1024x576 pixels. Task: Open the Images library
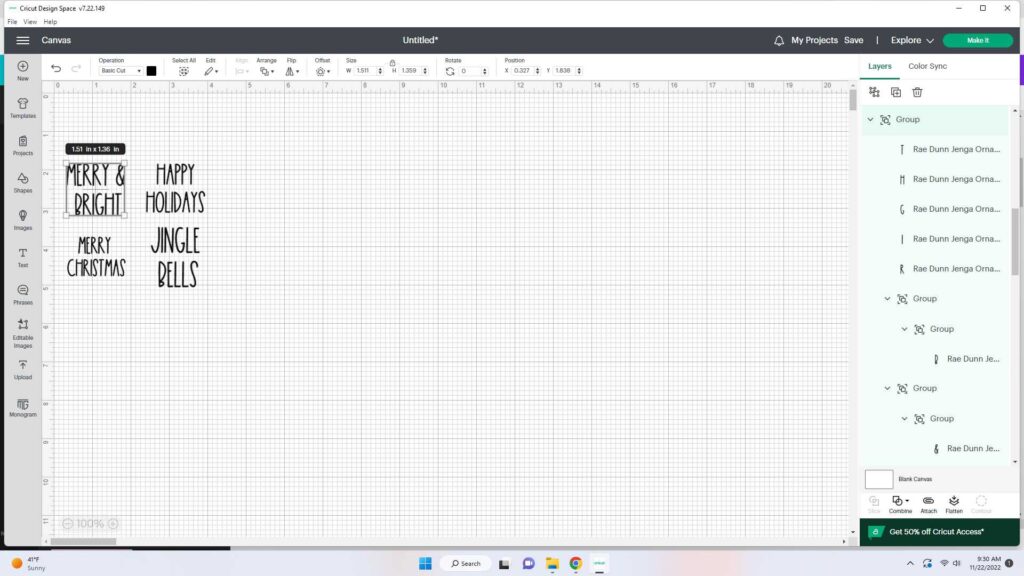click(23, 219)
